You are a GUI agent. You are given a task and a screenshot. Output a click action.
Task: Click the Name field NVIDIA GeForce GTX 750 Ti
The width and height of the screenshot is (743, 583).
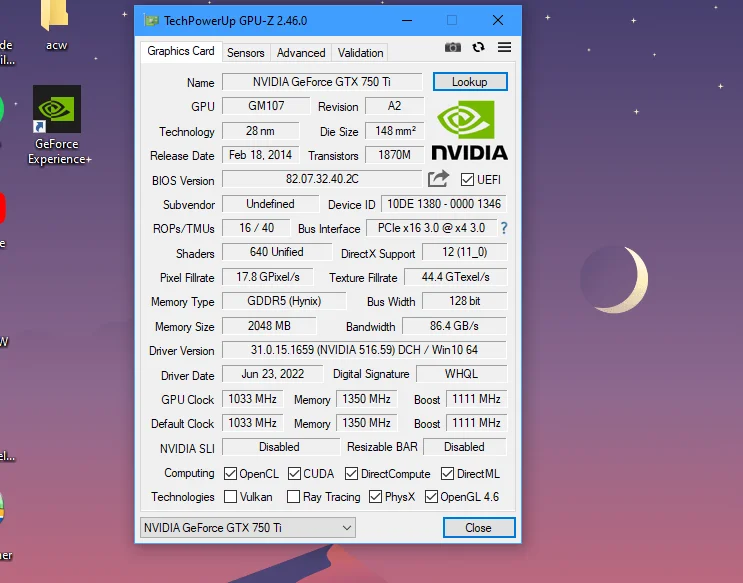click(x=322, y=82)
